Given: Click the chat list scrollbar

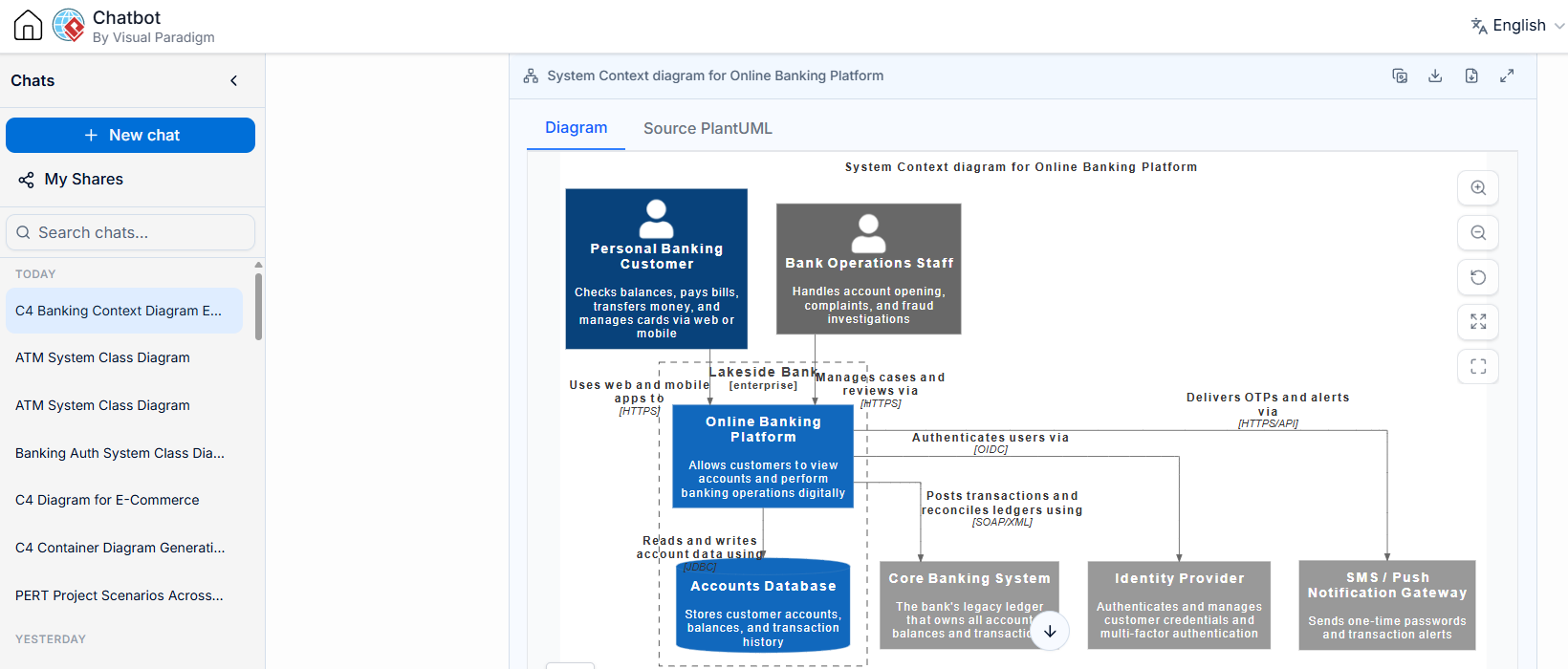Looking at the screenshot, I should pyautogui.click(x=258, y=306).
